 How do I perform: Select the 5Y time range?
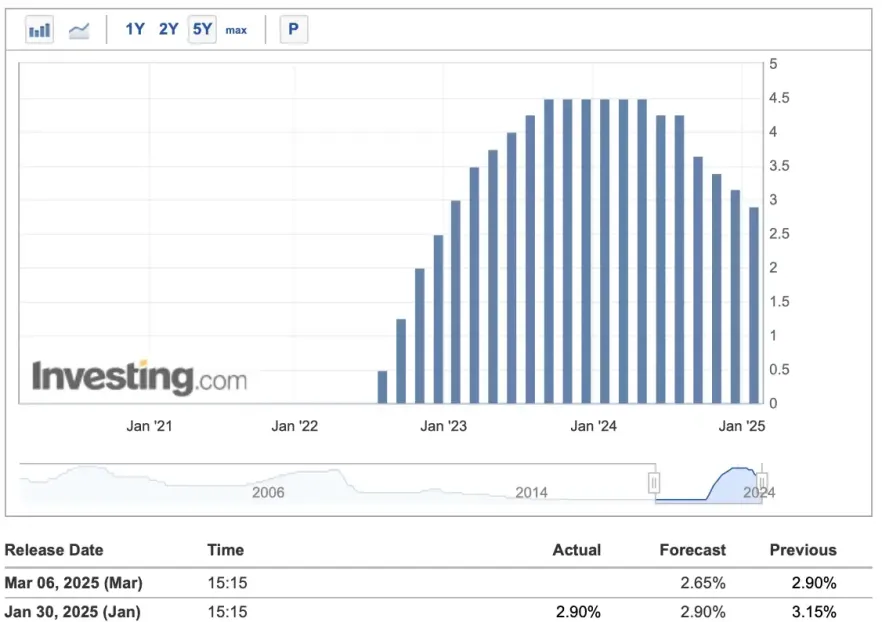(x=202, y=30)
